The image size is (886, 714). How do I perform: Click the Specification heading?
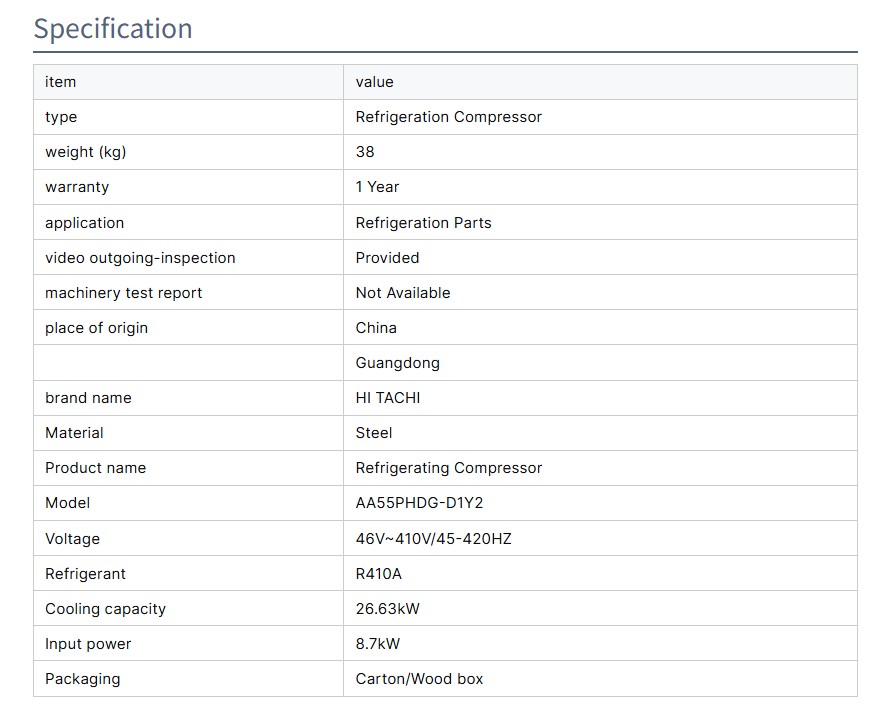click(113, 29)
